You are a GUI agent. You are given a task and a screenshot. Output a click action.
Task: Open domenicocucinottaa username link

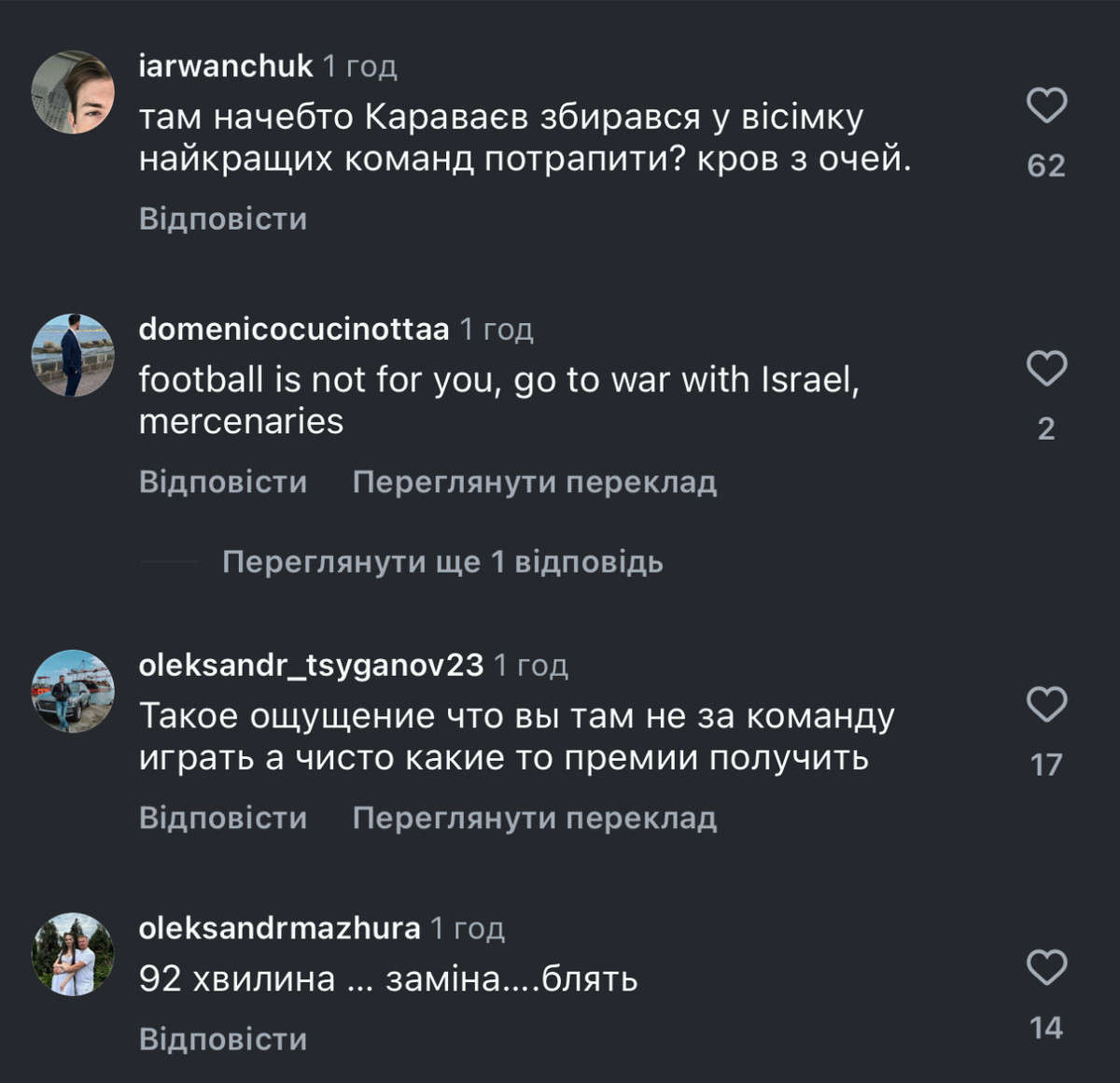[293, 329]
